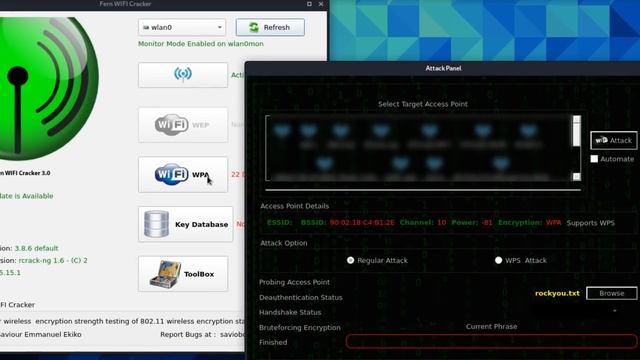The height and width of the screenshot is (360, 640).
Task: Click the Monitor Mode Enabled on wlan0mon text
Action: [201, 44]
